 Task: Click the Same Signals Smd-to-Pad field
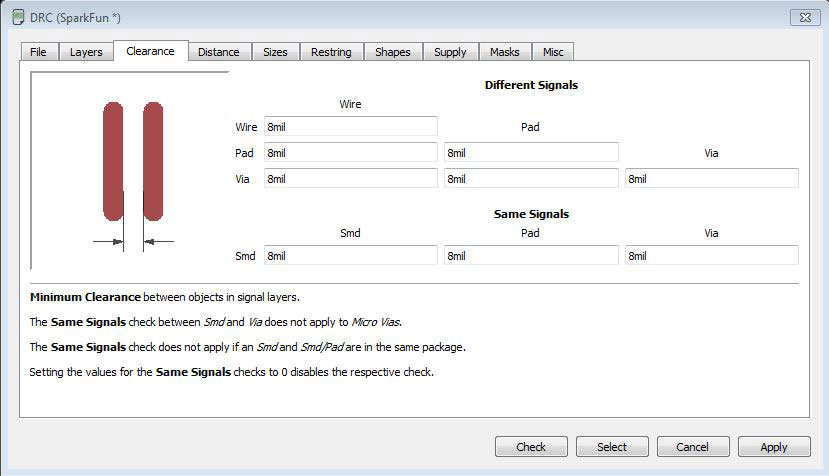[x=531, y=256]
